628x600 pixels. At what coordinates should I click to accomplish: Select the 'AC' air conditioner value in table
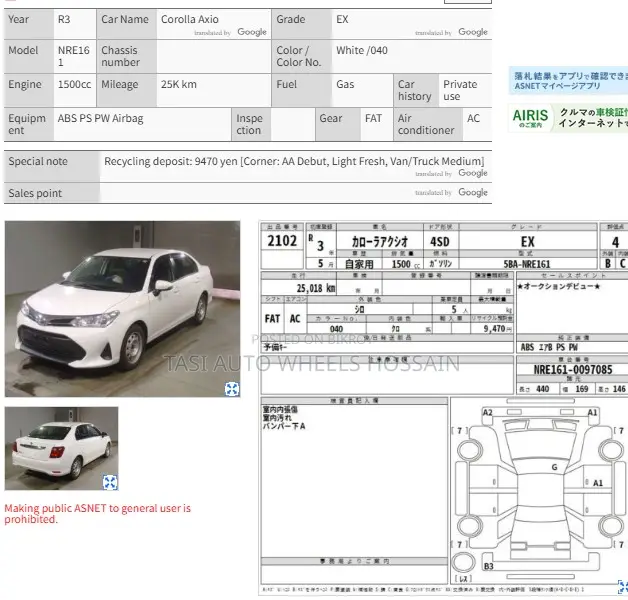coord(473,118)
